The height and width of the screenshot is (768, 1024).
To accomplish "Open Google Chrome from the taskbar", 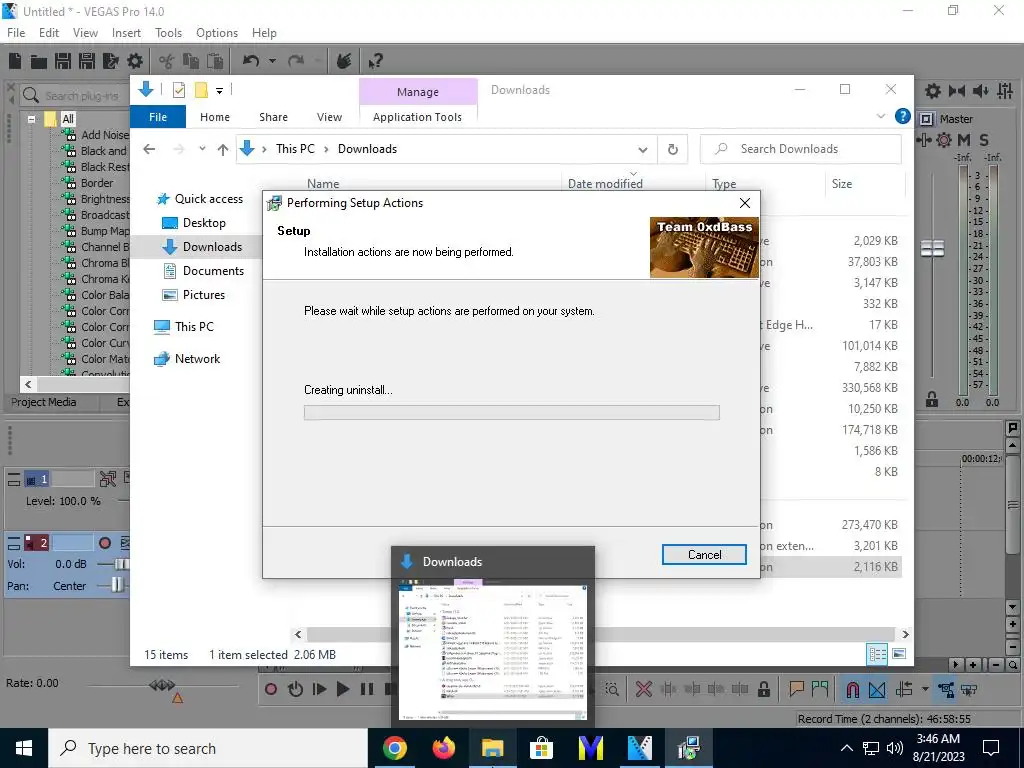I will (394, 748).
